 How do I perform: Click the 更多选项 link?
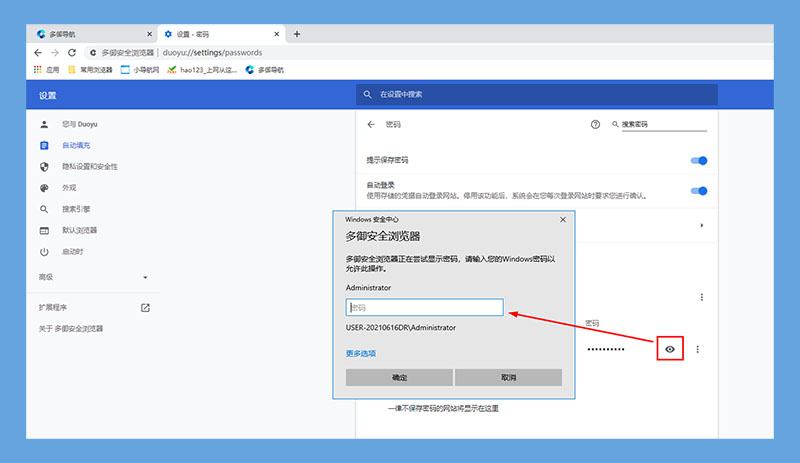click(x=361, y=353)
